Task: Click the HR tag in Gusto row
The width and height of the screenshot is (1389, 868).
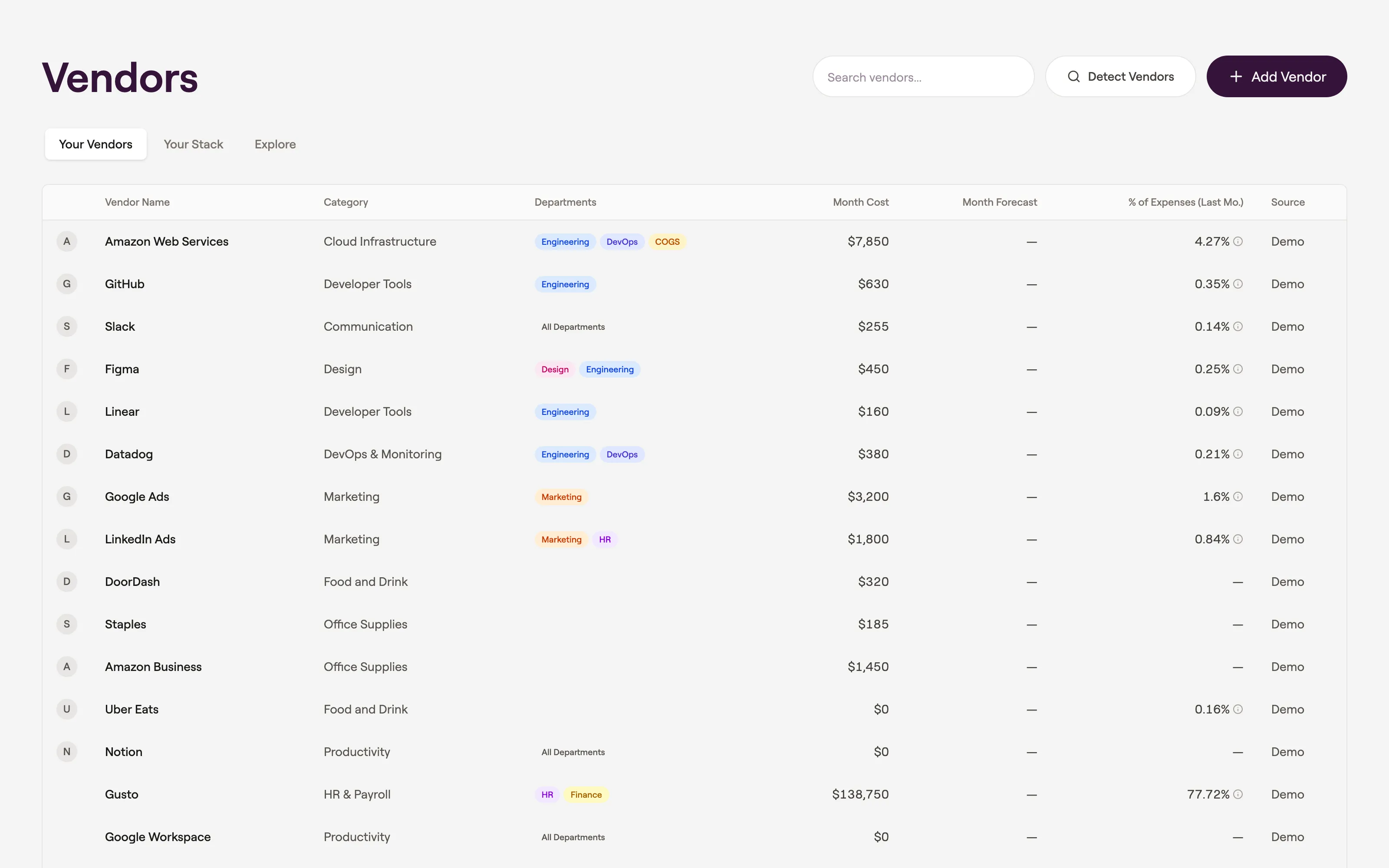Action: [547, 795]
